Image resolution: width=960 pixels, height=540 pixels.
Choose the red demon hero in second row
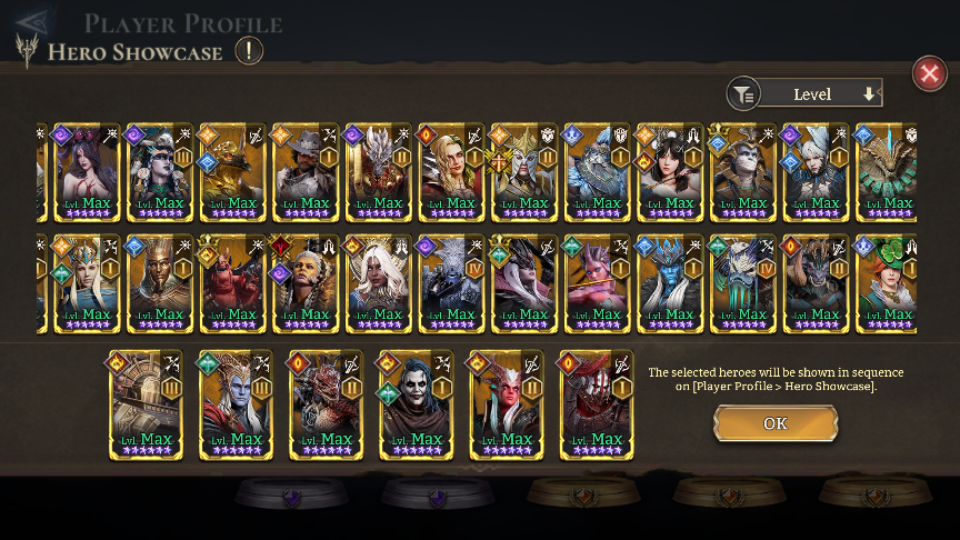pyautogui.click(x=233, y=285)
